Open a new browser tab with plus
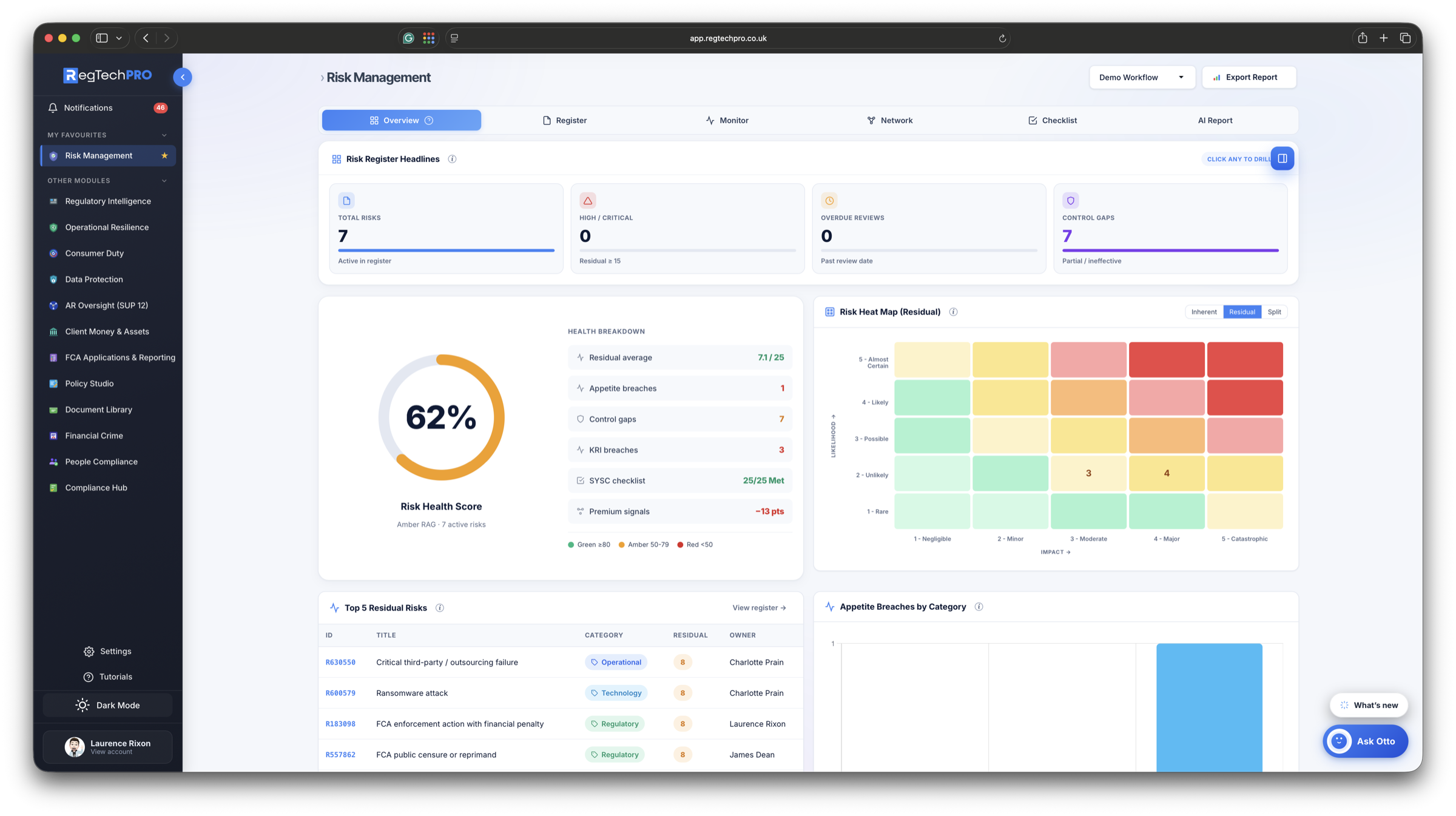The image size is (1456, 816). (1383, 38)
